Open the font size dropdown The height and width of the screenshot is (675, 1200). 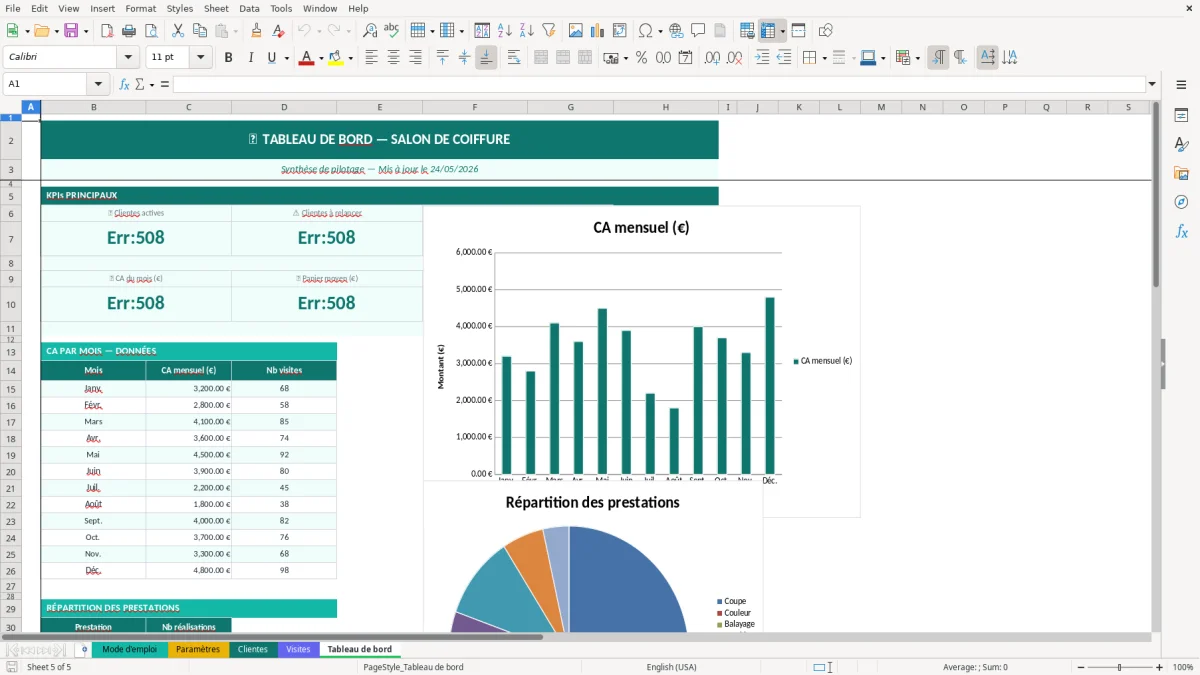[x=201, y=58]
